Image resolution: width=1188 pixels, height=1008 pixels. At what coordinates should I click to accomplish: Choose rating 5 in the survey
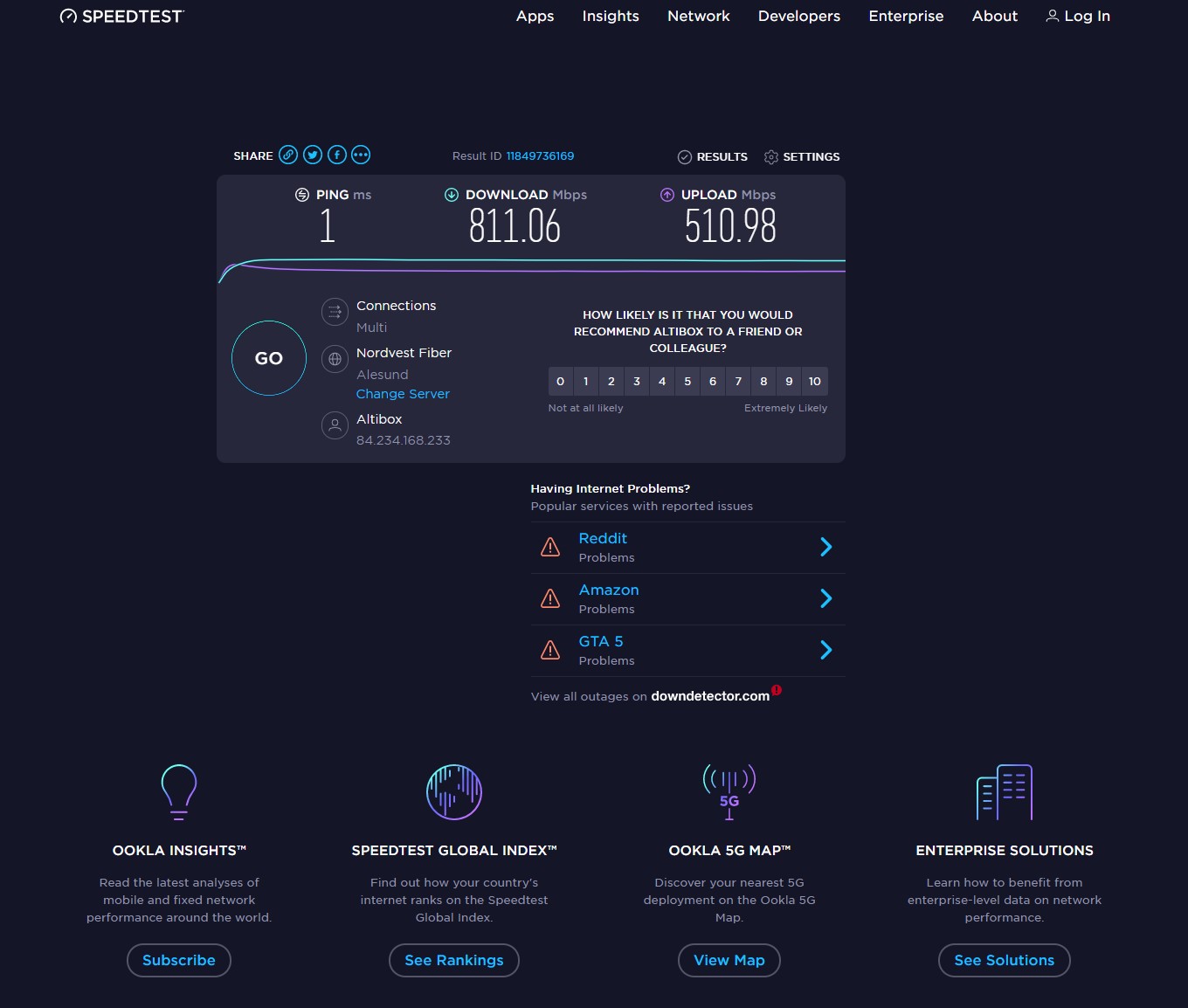[x=687, y=382]
